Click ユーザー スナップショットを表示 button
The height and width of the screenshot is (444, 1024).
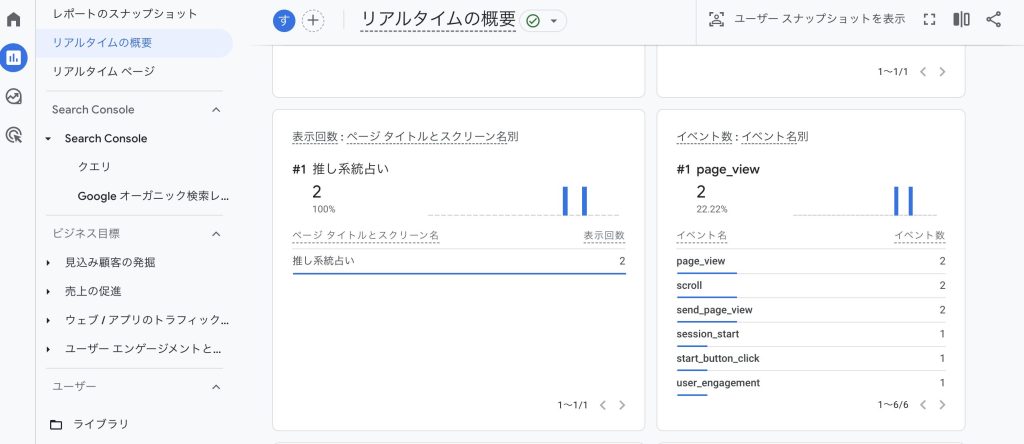click(x=806, y=19)
